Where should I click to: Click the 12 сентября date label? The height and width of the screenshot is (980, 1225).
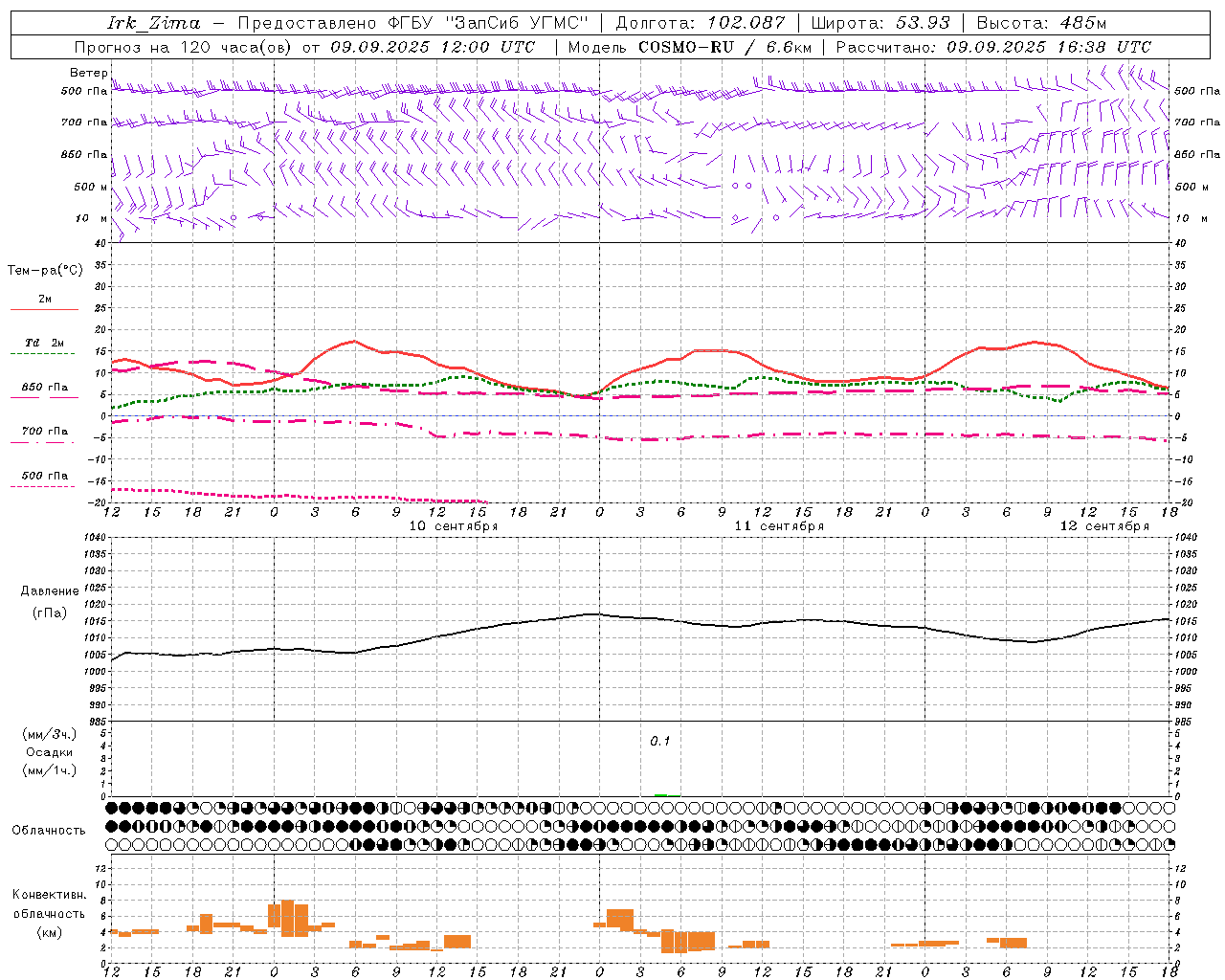click(1104, 526)
